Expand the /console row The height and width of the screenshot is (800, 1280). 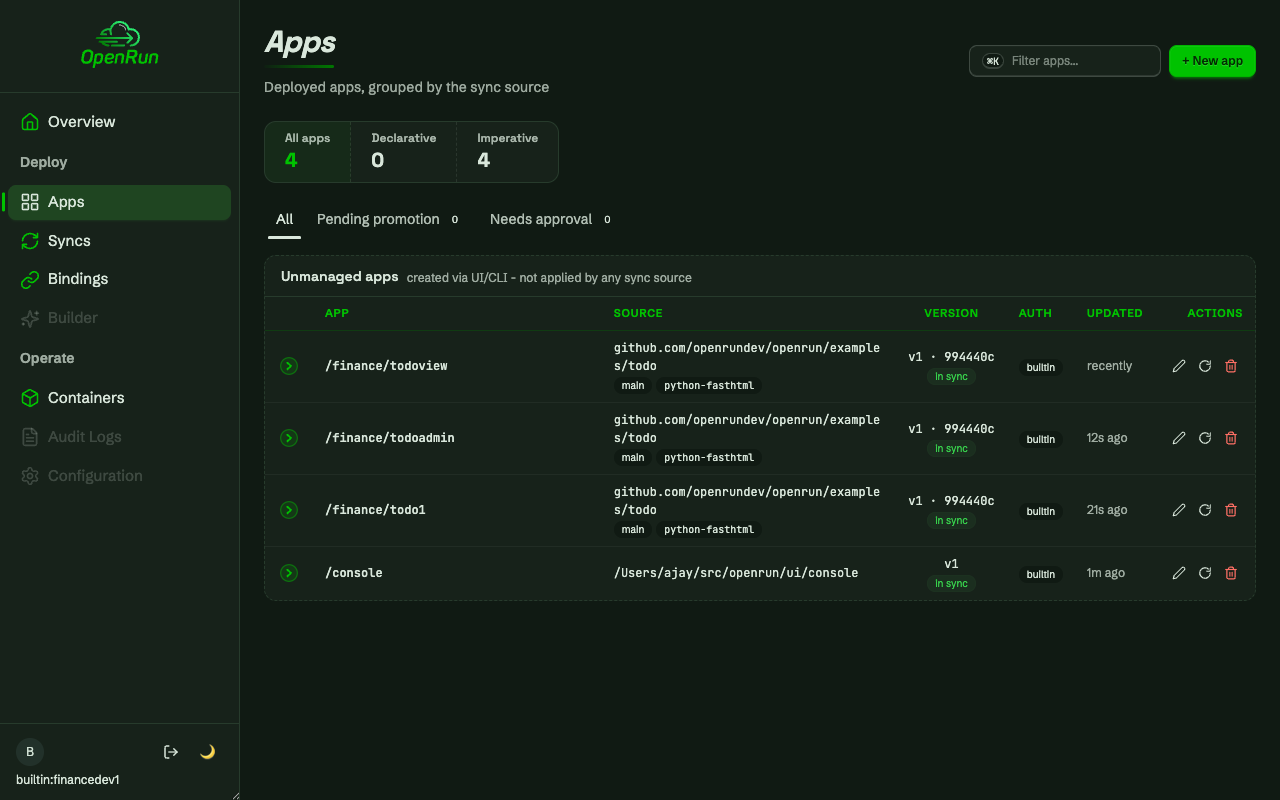(x=289, y=573)
